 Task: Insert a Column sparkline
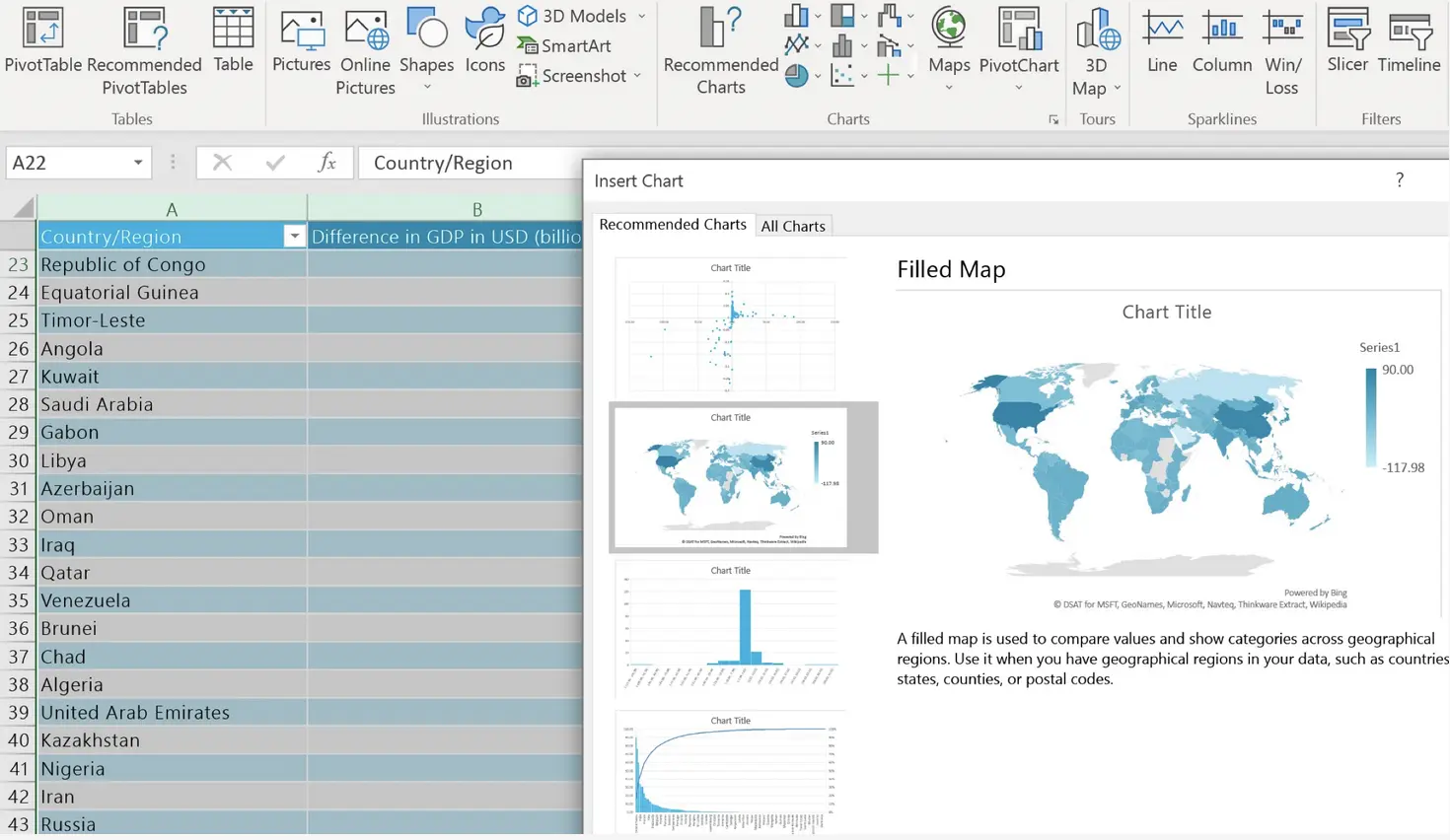[x=1221, y=39]
